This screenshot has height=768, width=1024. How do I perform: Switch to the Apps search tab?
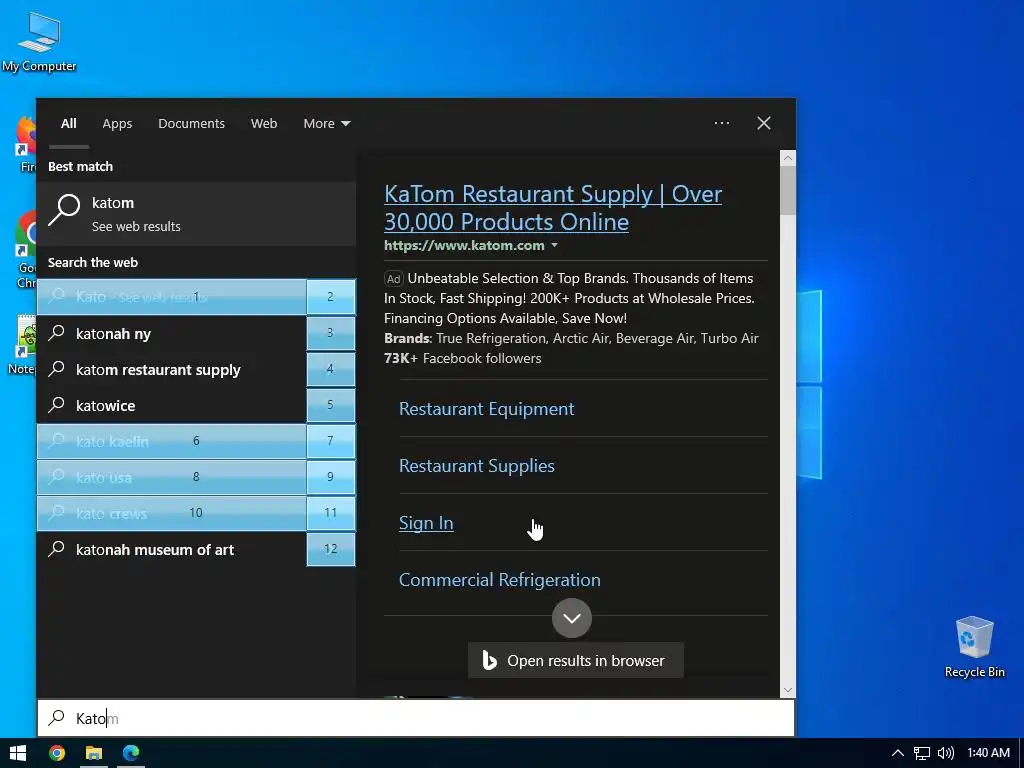click(117, 123)
